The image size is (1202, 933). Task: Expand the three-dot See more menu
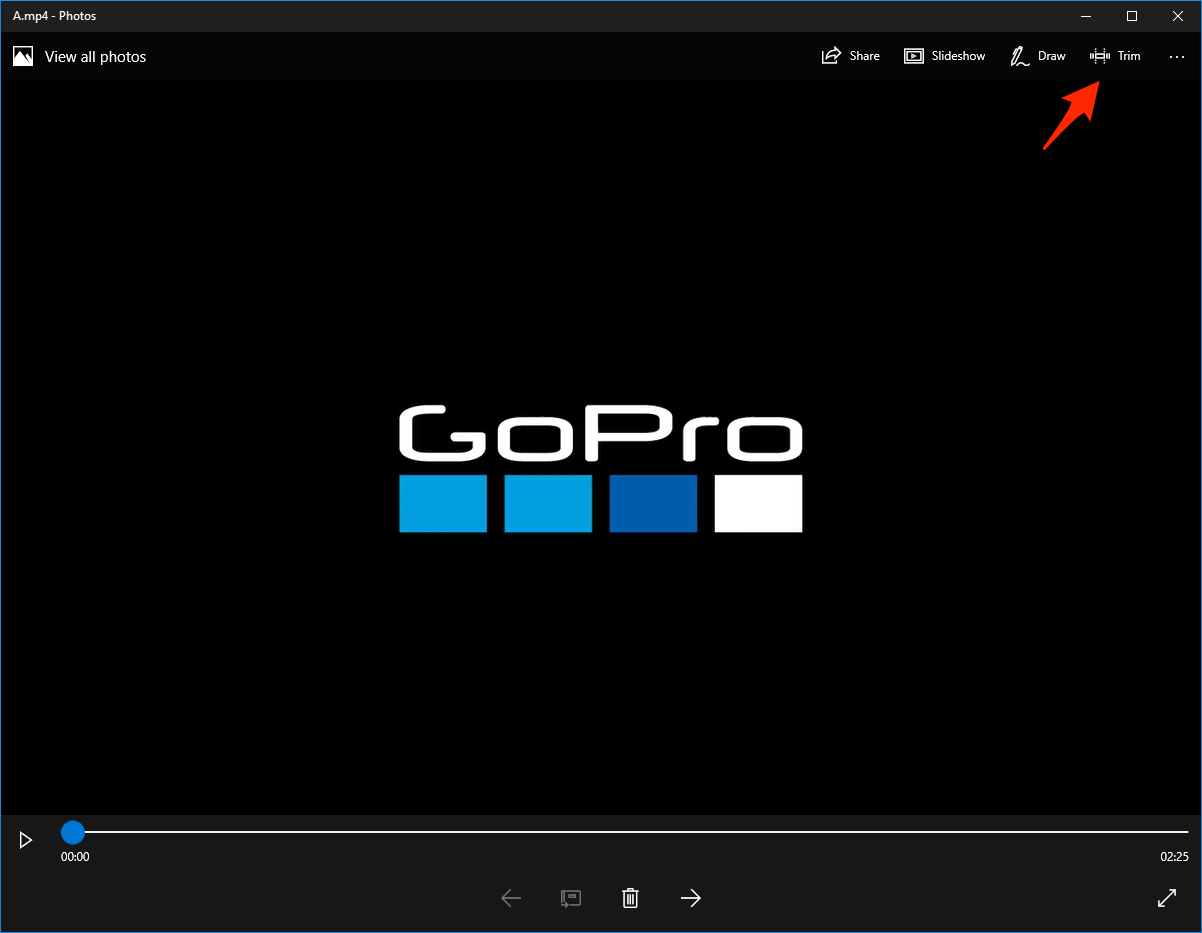coord(1176,57)
